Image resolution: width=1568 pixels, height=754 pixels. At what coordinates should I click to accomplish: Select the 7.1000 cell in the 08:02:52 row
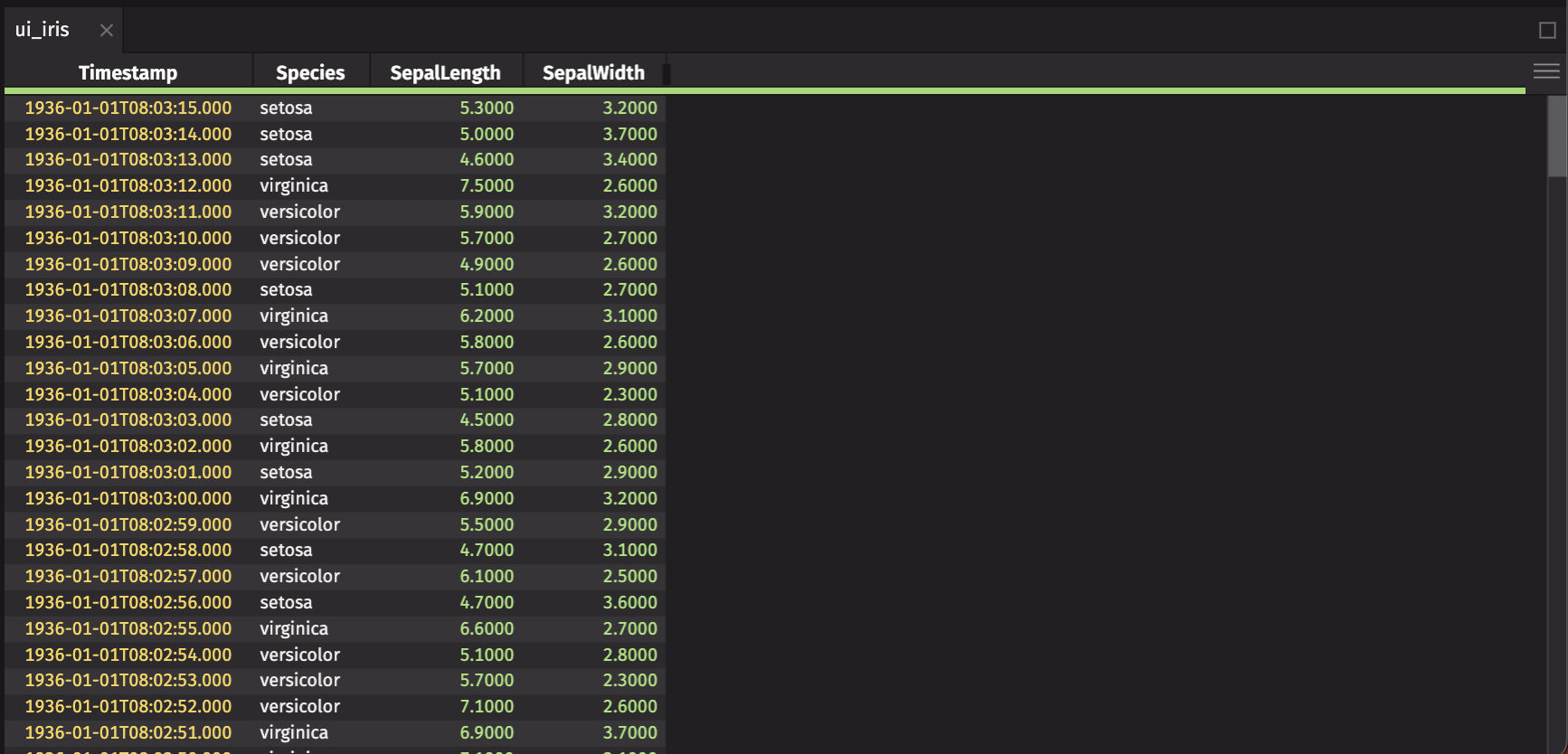(x=486, y=706)
